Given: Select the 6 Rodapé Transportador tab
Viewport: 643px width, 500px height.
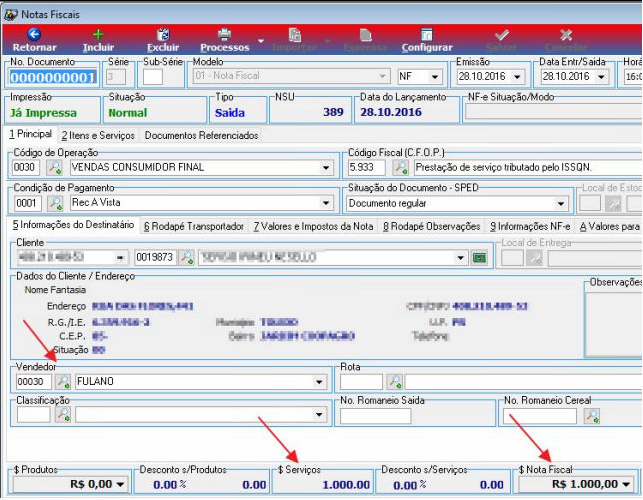Looking at the screenshot, I should pos(194,226).
